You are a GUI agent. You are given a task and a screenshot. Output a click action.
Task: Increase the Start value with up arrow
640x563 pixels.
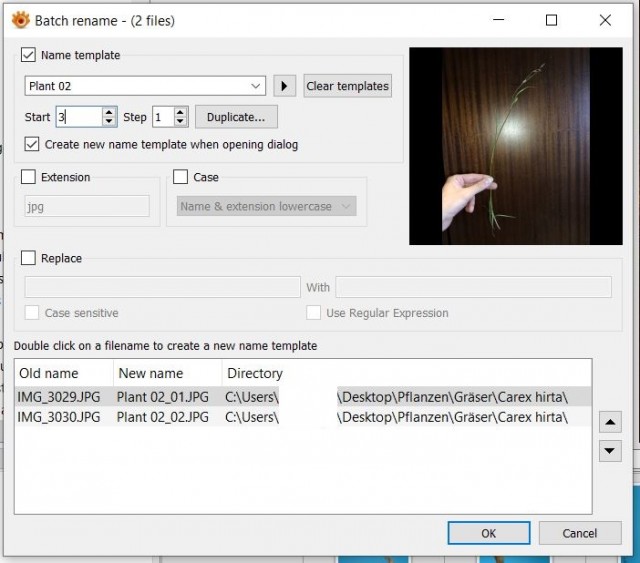click(109, 112)
